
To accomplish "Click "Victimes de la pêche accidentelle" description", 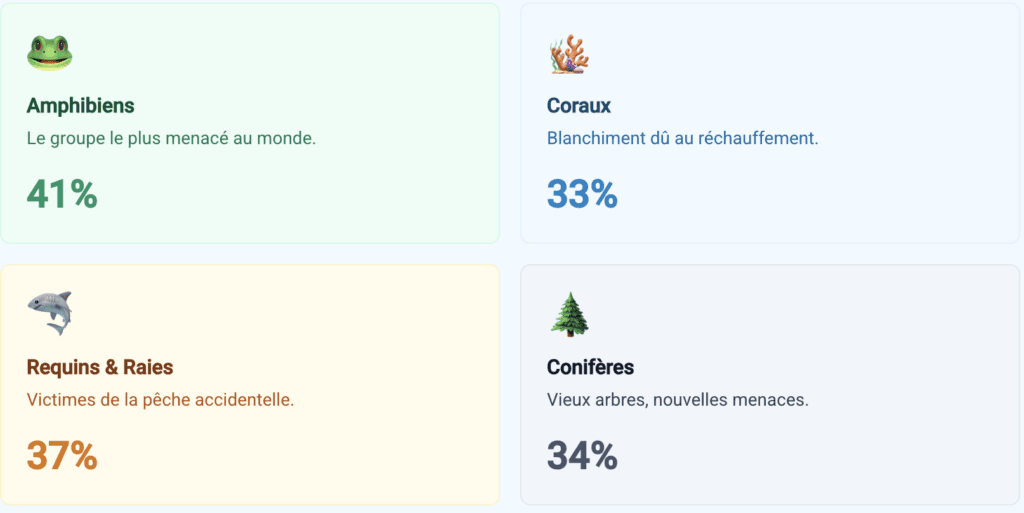I will (160, 400).
